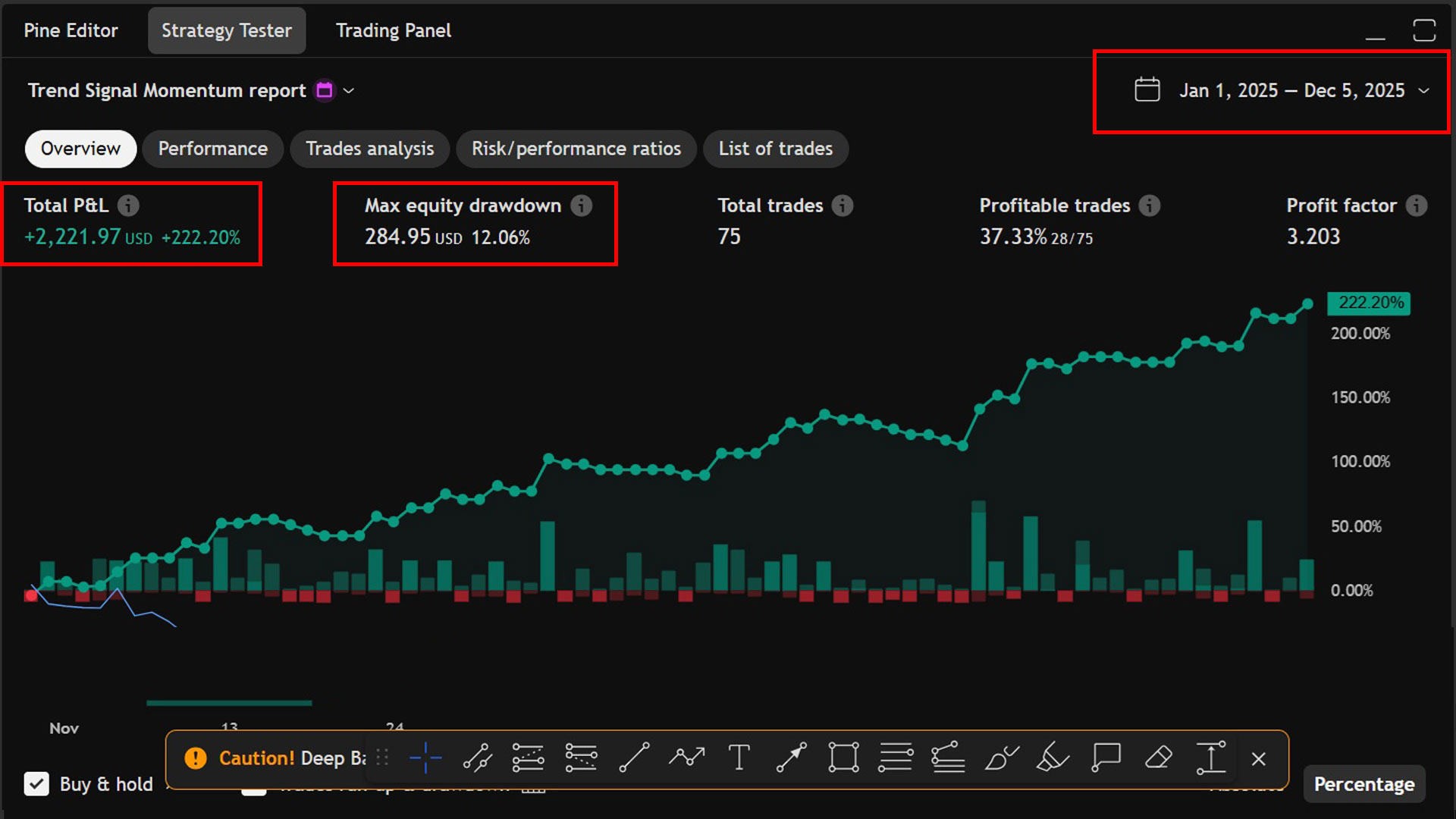Pick the Rectangle drawing tool
The width and height of the screenshot is (1456, 819).
[843, 758]
